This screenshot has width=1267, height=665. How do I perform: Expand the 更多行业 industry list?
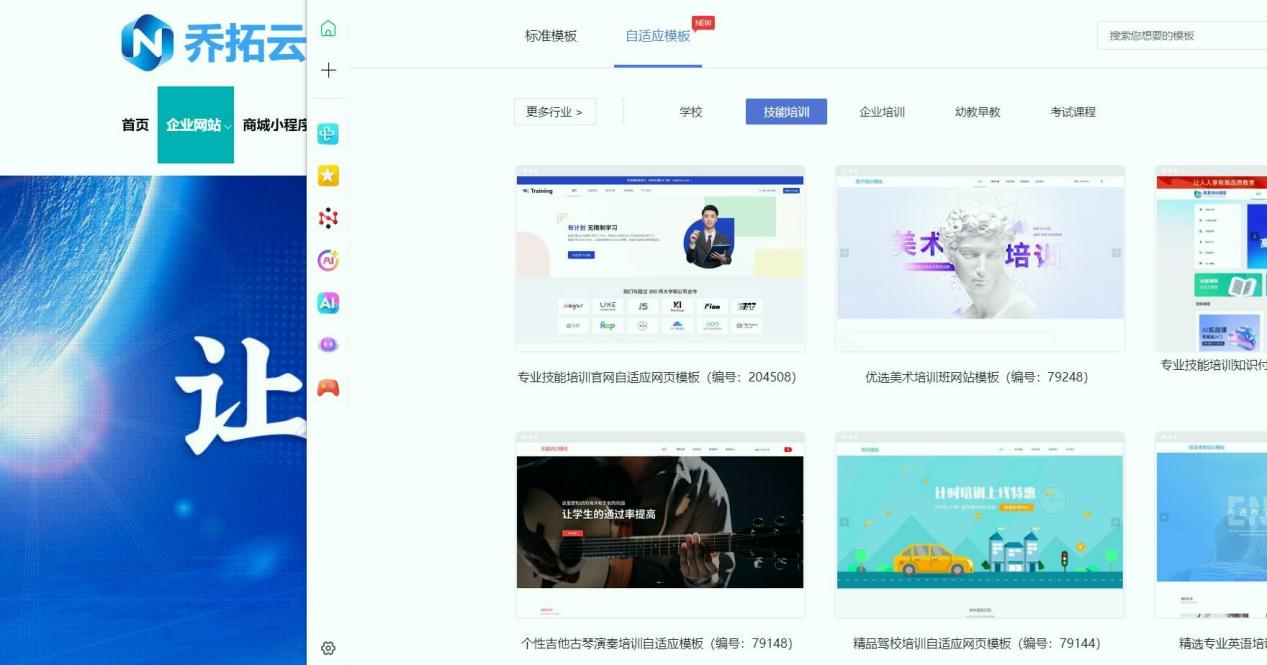[555, 112]
